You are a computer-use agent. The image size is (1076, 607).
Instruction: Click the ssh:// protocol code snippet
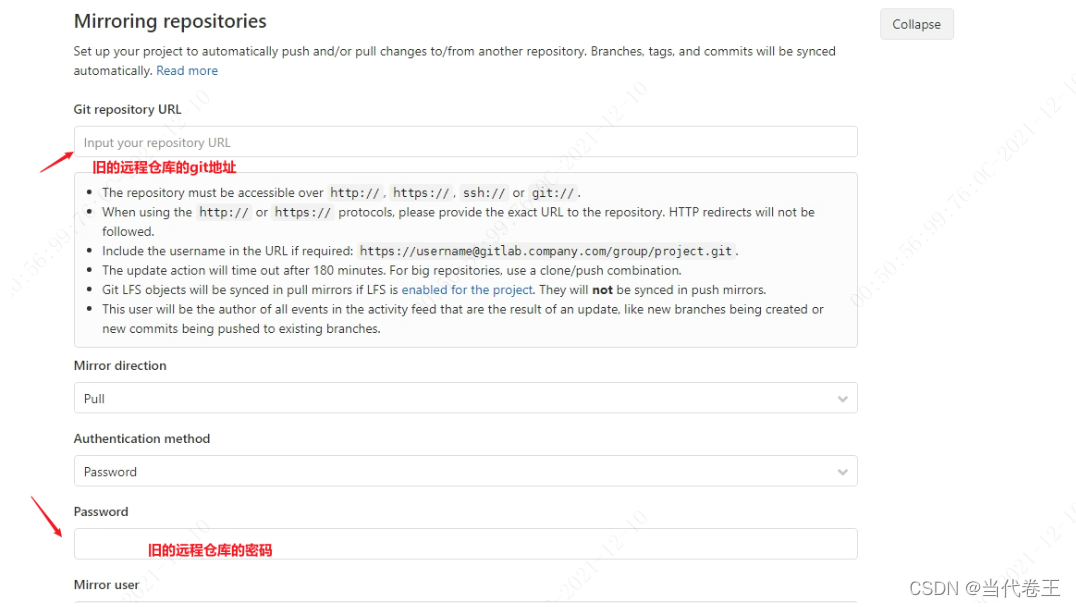point(484,193)
